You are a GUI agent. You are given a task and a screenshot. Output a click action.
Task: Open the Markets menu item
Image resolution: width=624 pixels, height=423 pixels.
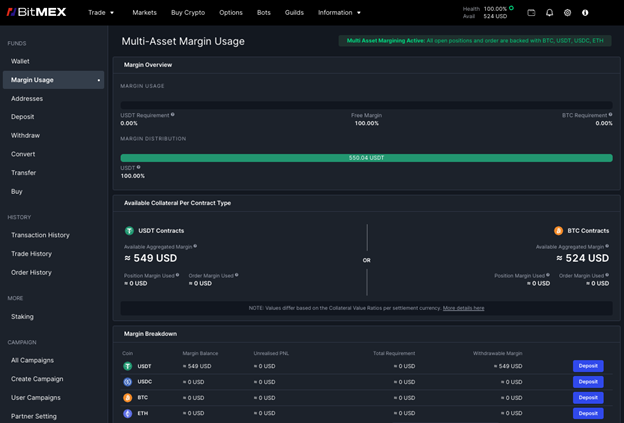[144, 13]
